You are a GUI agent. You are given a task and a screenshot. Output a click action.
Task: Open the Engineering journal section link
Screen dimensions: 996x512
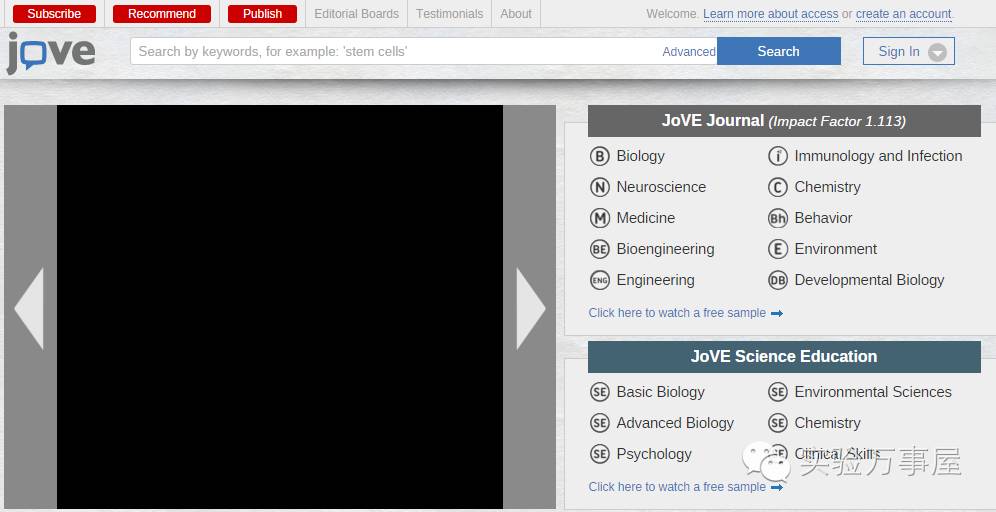pyautogui.click(x=655, y=280)
